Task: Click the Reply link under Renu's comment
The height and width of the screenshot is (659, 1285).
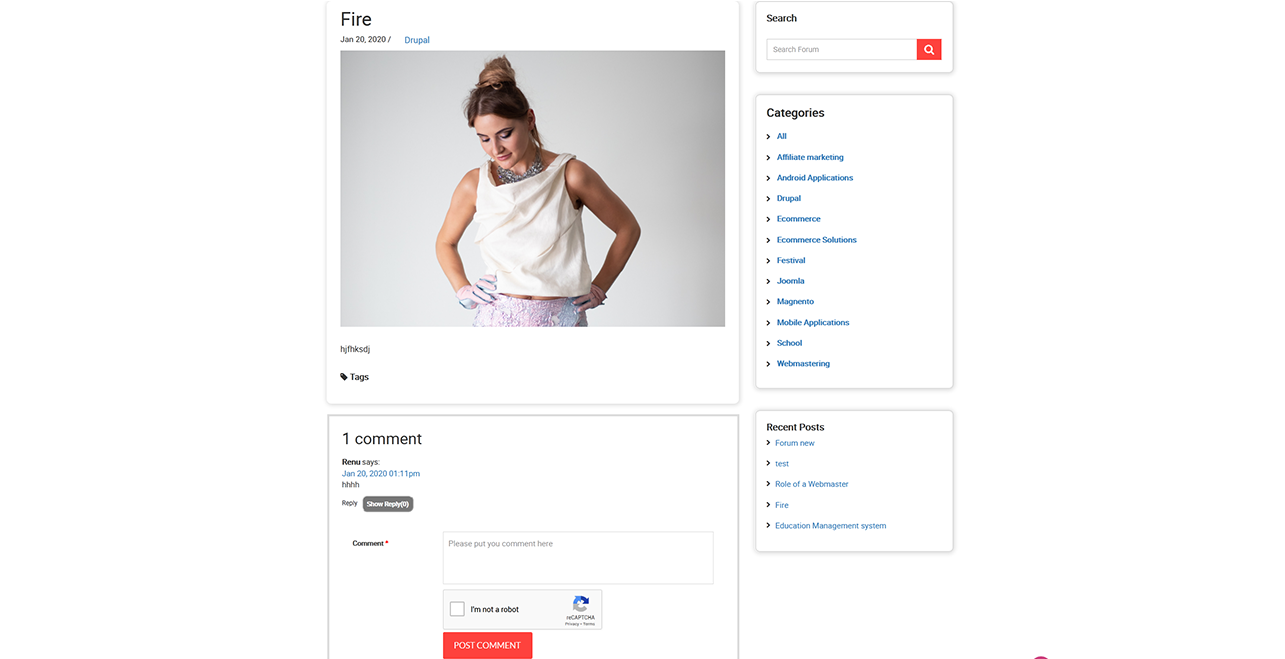Action: pyautogui.click(x=350, y=503)
